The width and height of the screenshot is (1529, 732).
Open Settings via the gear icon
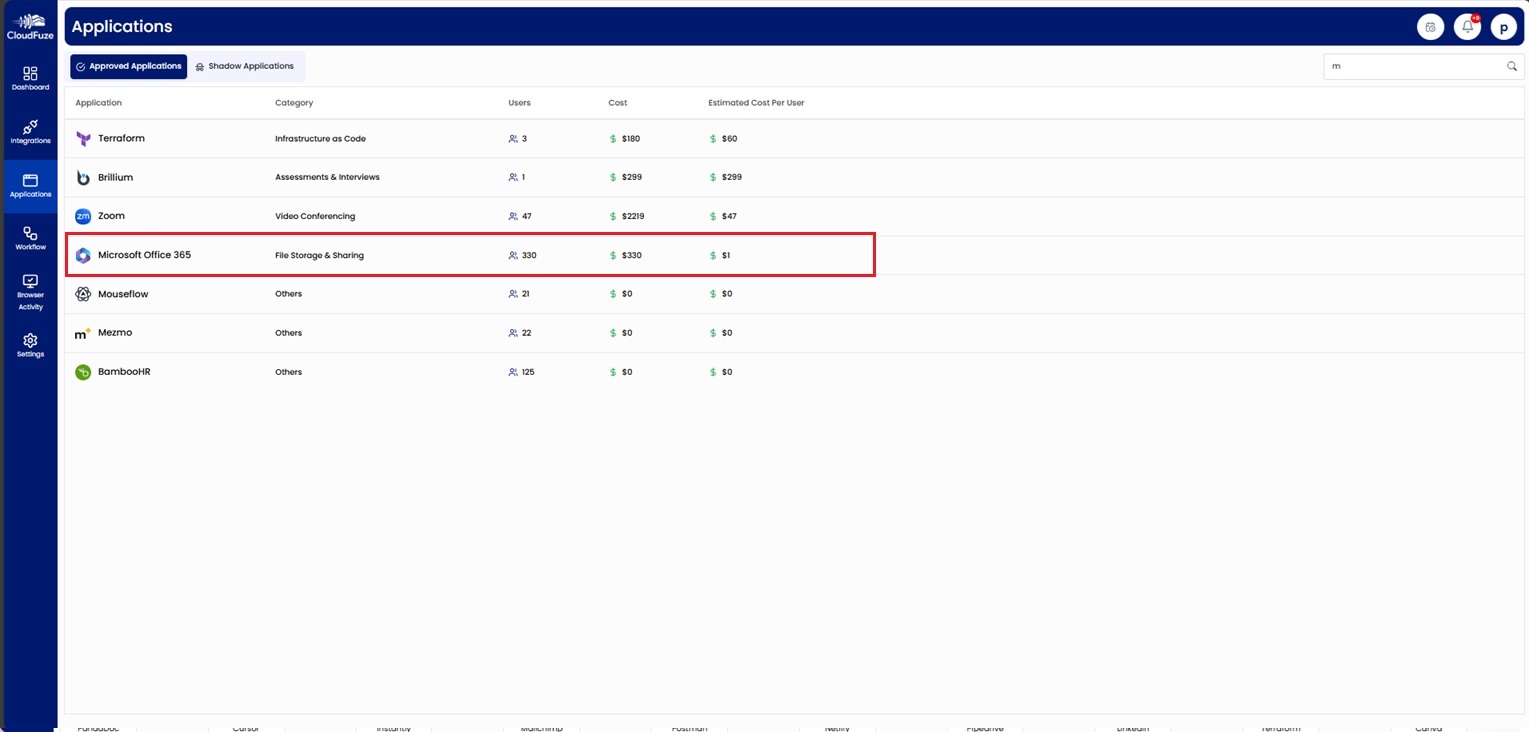30,345
